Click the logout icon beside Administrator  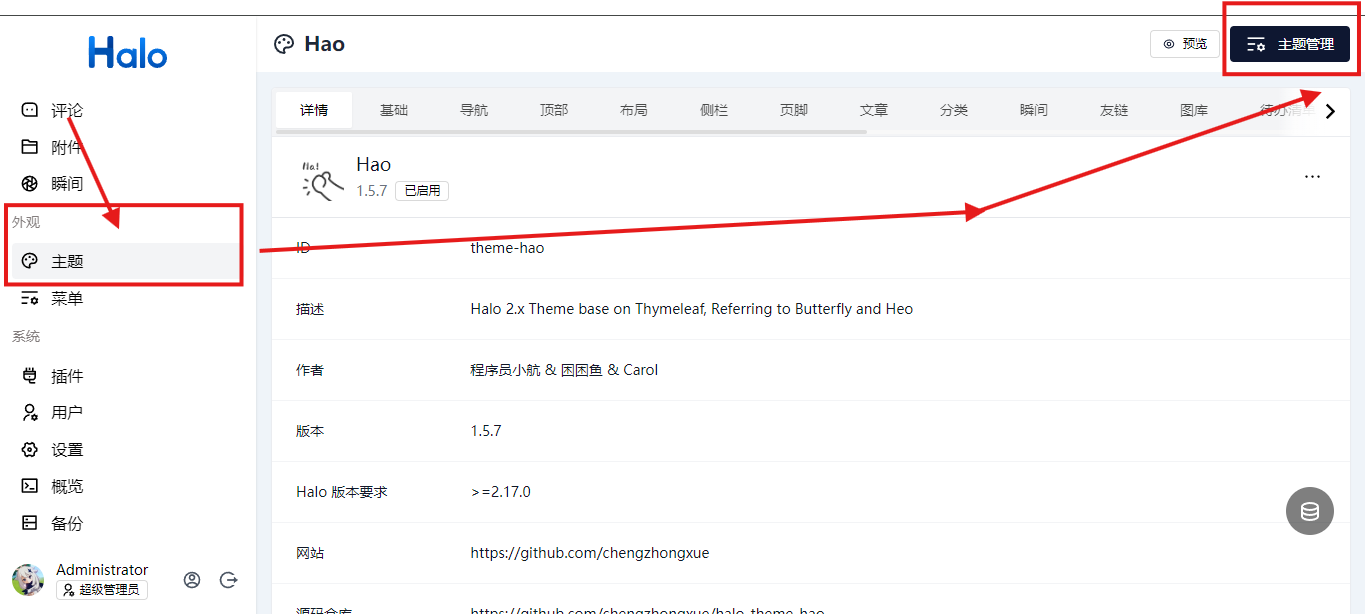pyautogui.click(x=228, y=580)
